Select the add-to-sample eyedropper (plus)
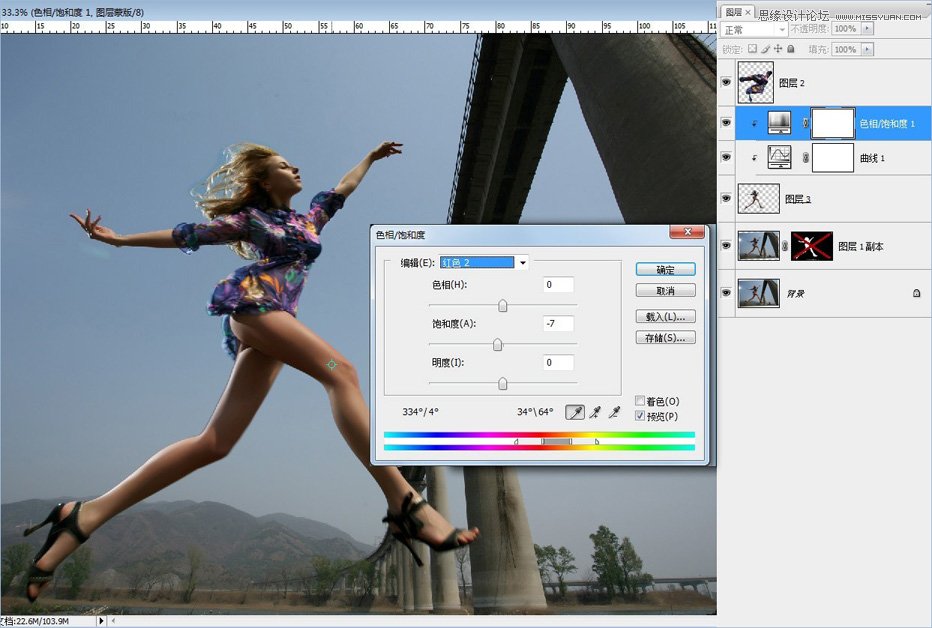 click(x=594, y=412)
